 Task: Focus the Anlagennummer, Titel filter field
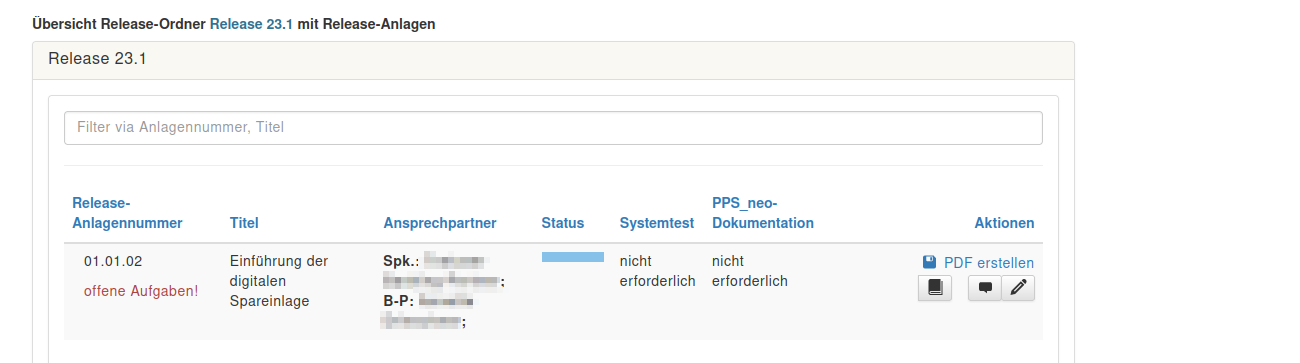553,127
